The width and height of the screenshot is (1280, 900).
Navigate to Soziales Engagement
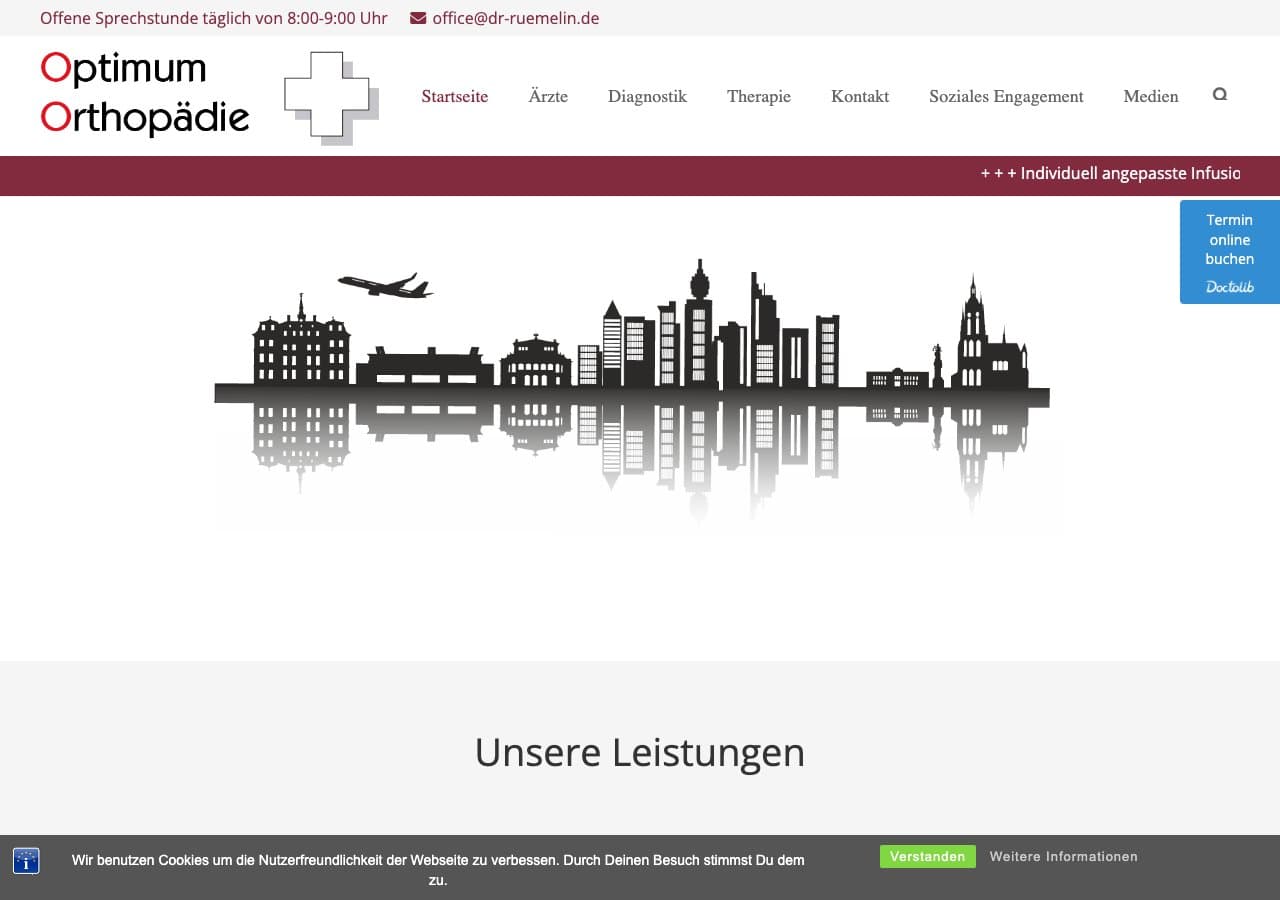(x=1006, y=96)
